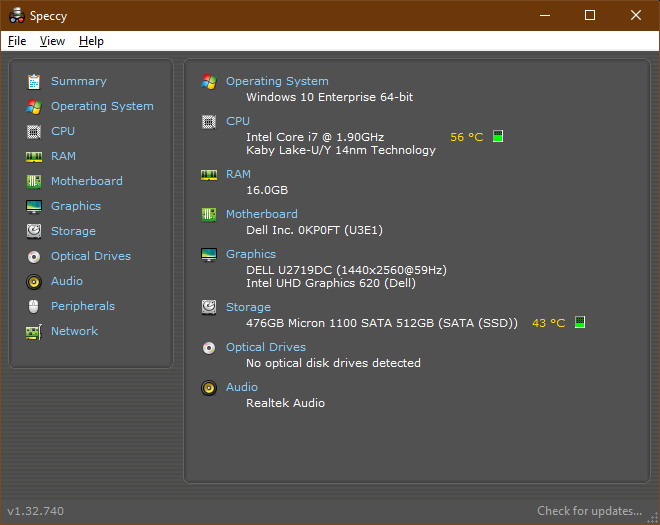Viewport: 660px width, 525px height.
Task: Click the Graphics monitor icon in summary panel
Action: 209,255
